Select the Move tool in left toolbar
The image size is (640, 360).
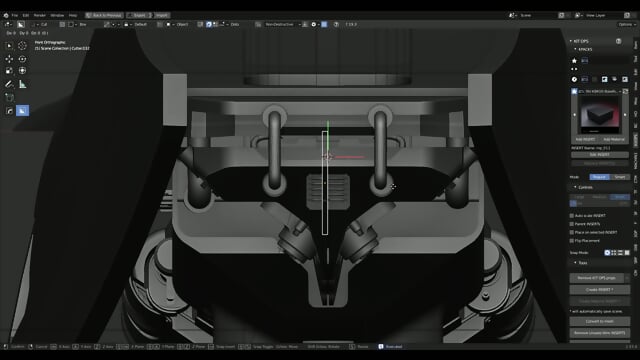click(x=9, y=59)
